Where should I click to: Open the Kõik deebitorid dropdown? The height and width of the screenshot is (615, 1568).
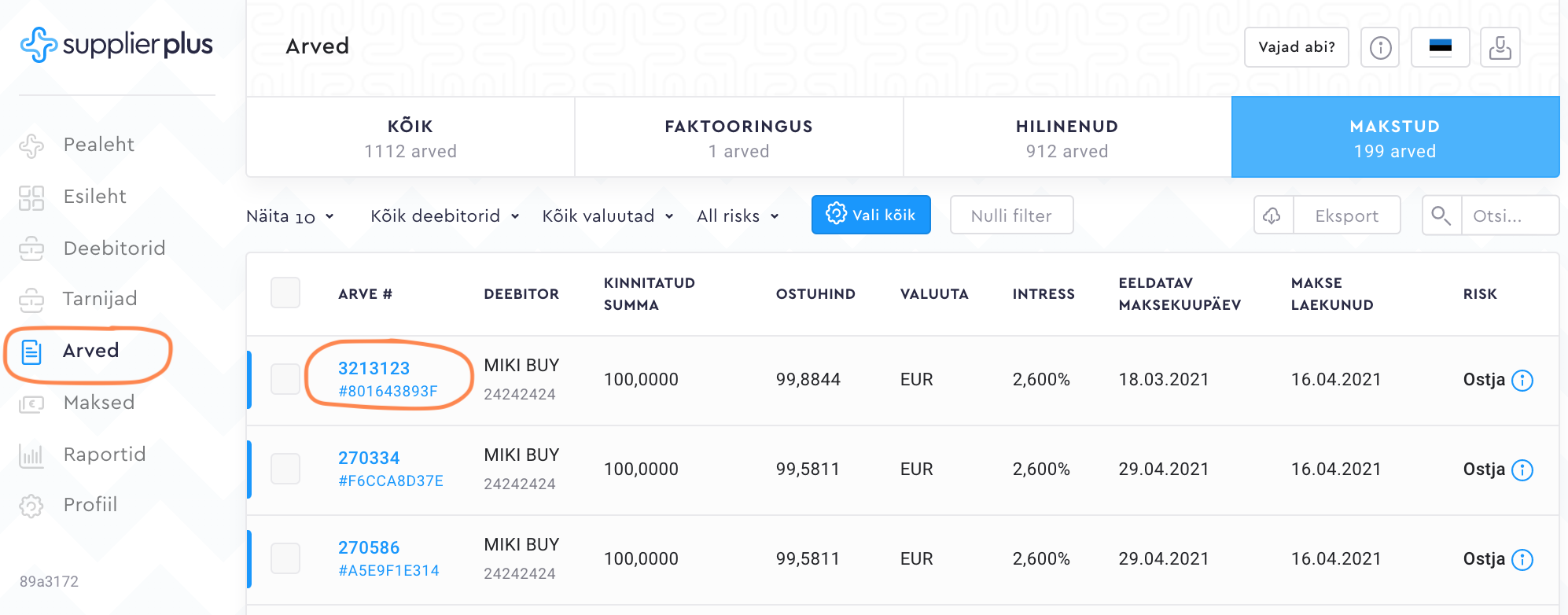[444, 216]
